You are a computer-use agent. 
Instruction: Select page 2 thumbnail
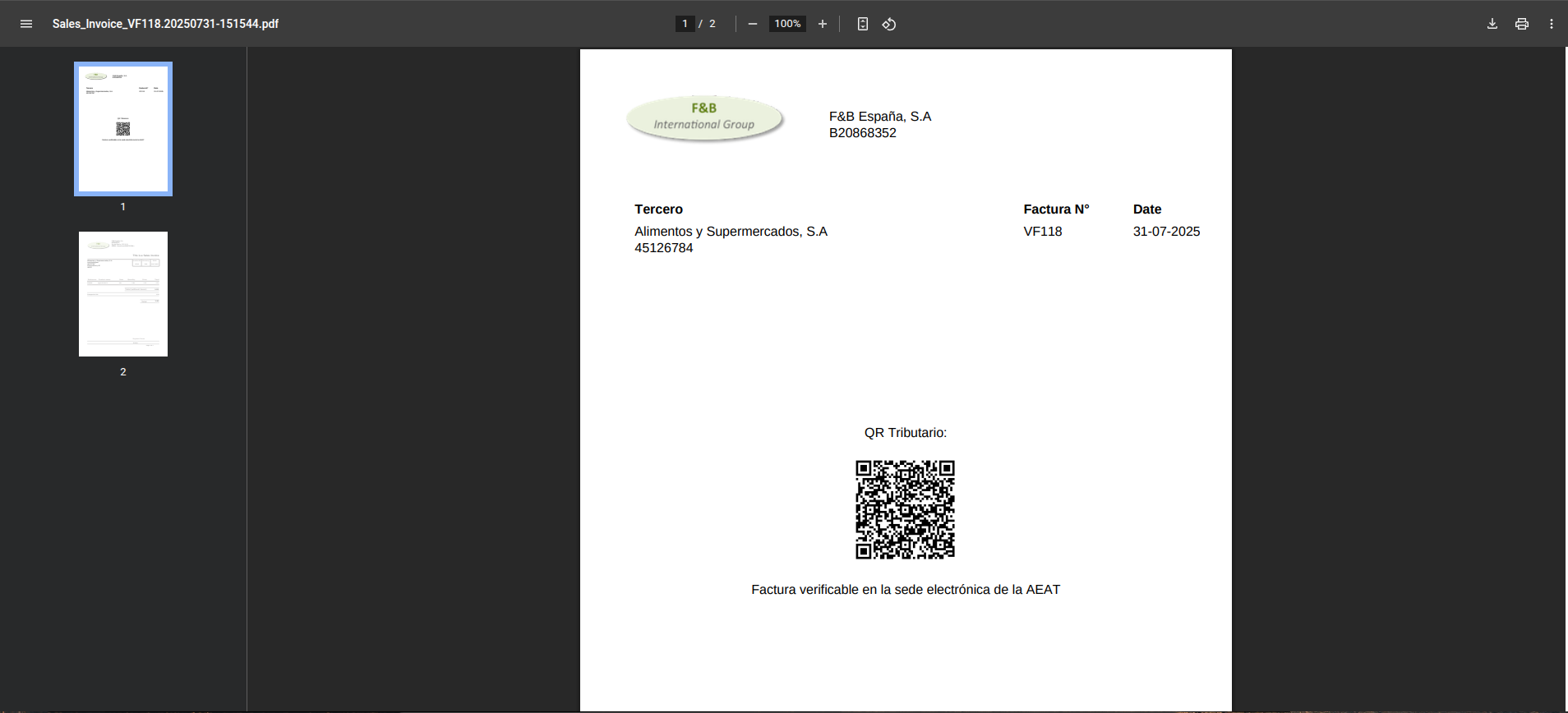click(123, 294)
